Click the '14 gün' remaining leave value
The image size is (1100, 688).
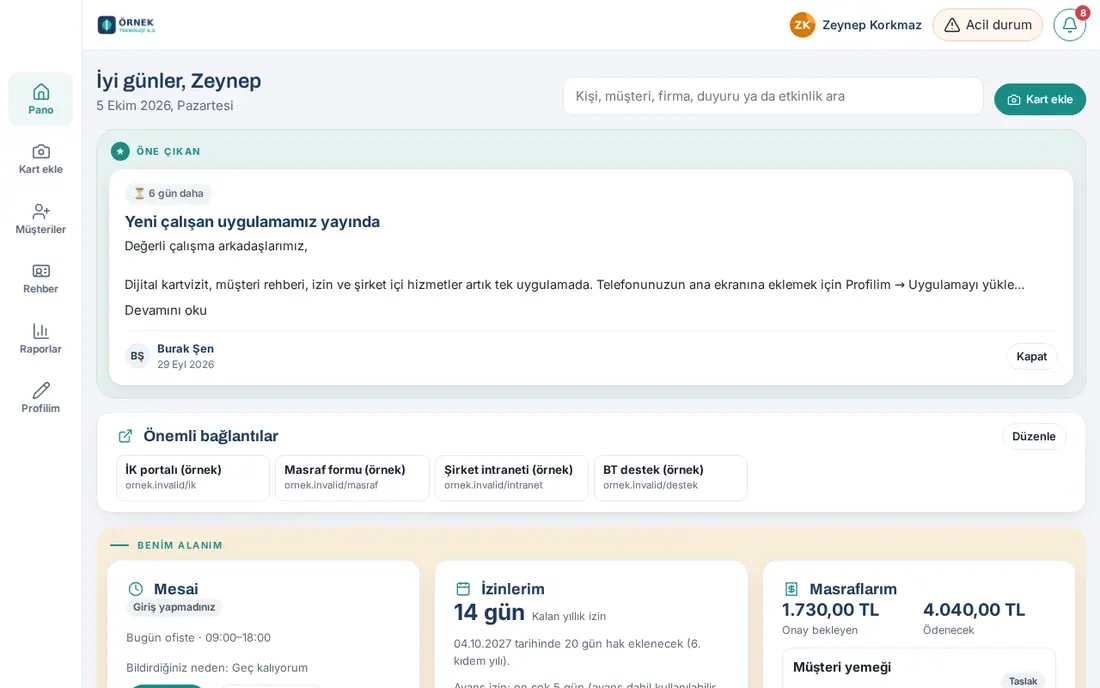(x=489, y=612)
